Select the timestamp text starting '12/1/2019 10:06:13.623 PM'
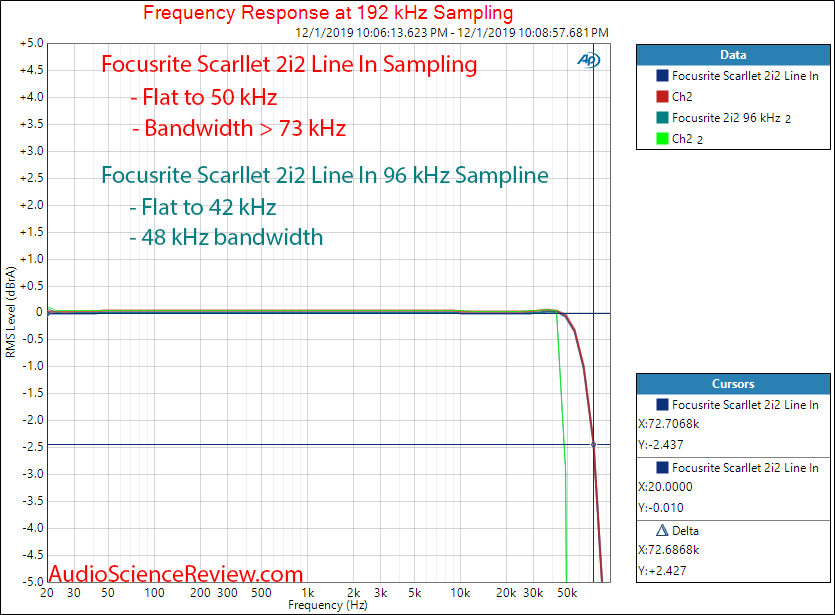This screenshot has height=615, width=835. coord(452,32)
